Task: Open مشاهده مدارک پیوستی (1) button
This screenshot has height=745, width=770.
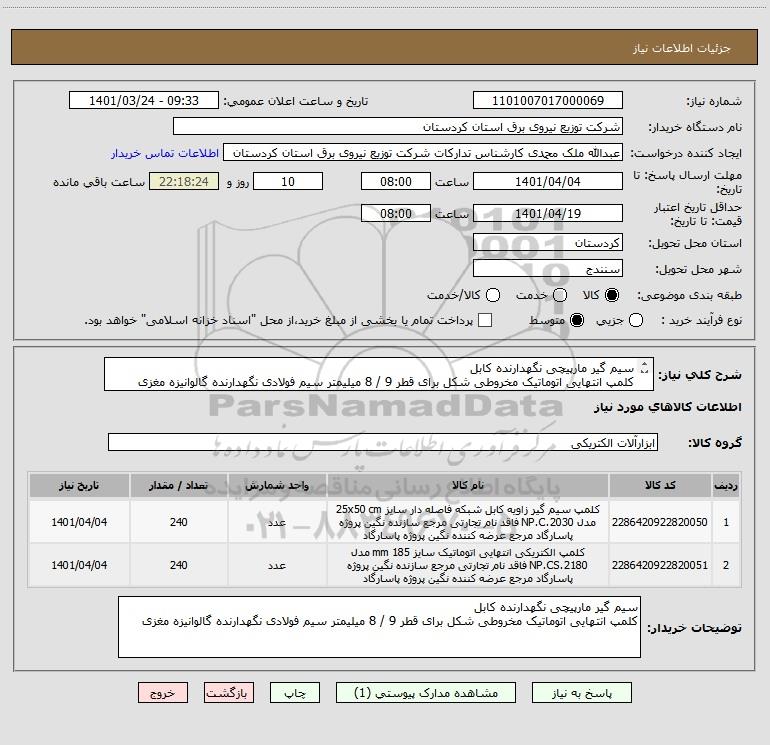Action: [426, 693]
